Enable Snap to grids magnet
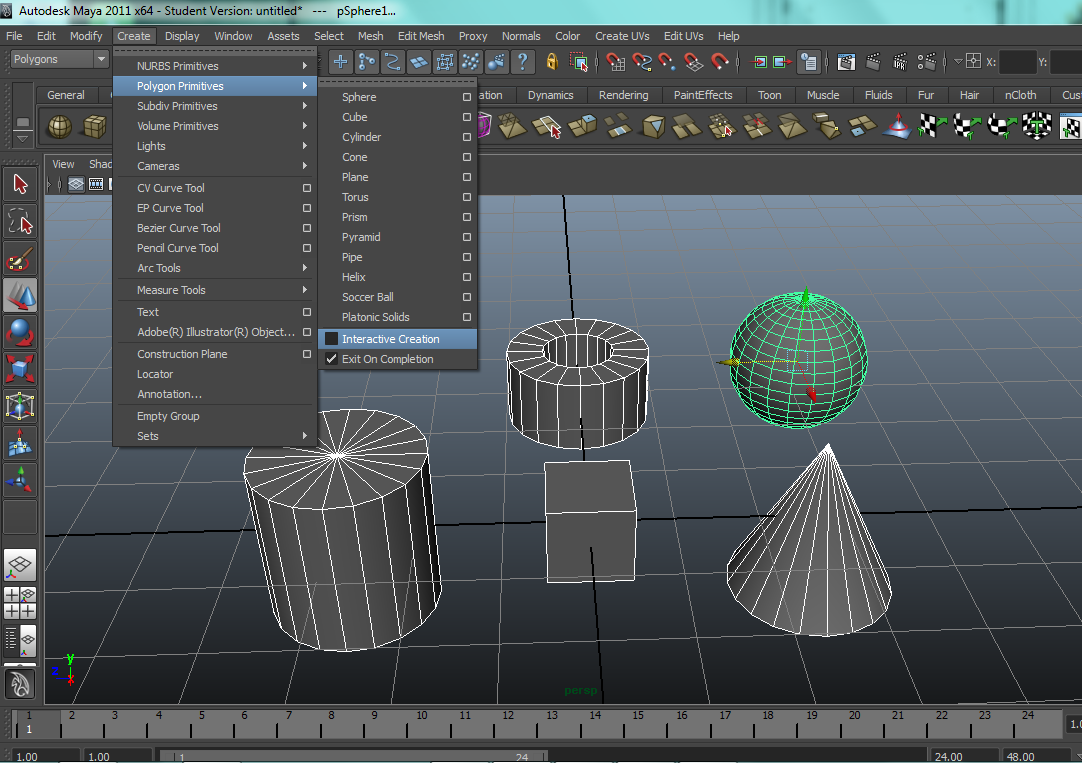Screen dimensions: 1082x763 (615, 62)
